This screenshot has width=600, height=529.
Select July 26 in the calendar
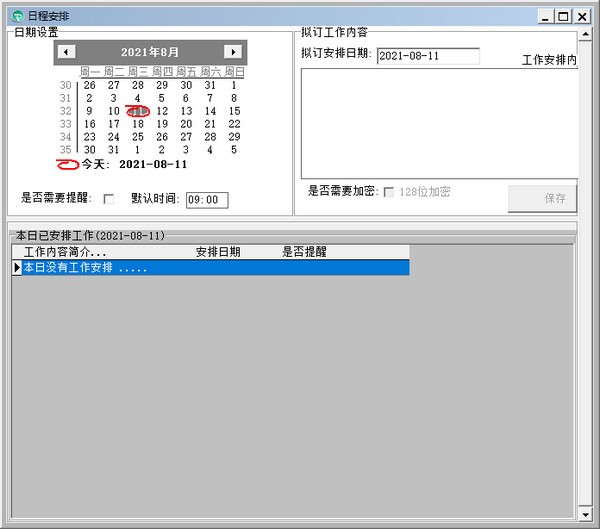90,85
